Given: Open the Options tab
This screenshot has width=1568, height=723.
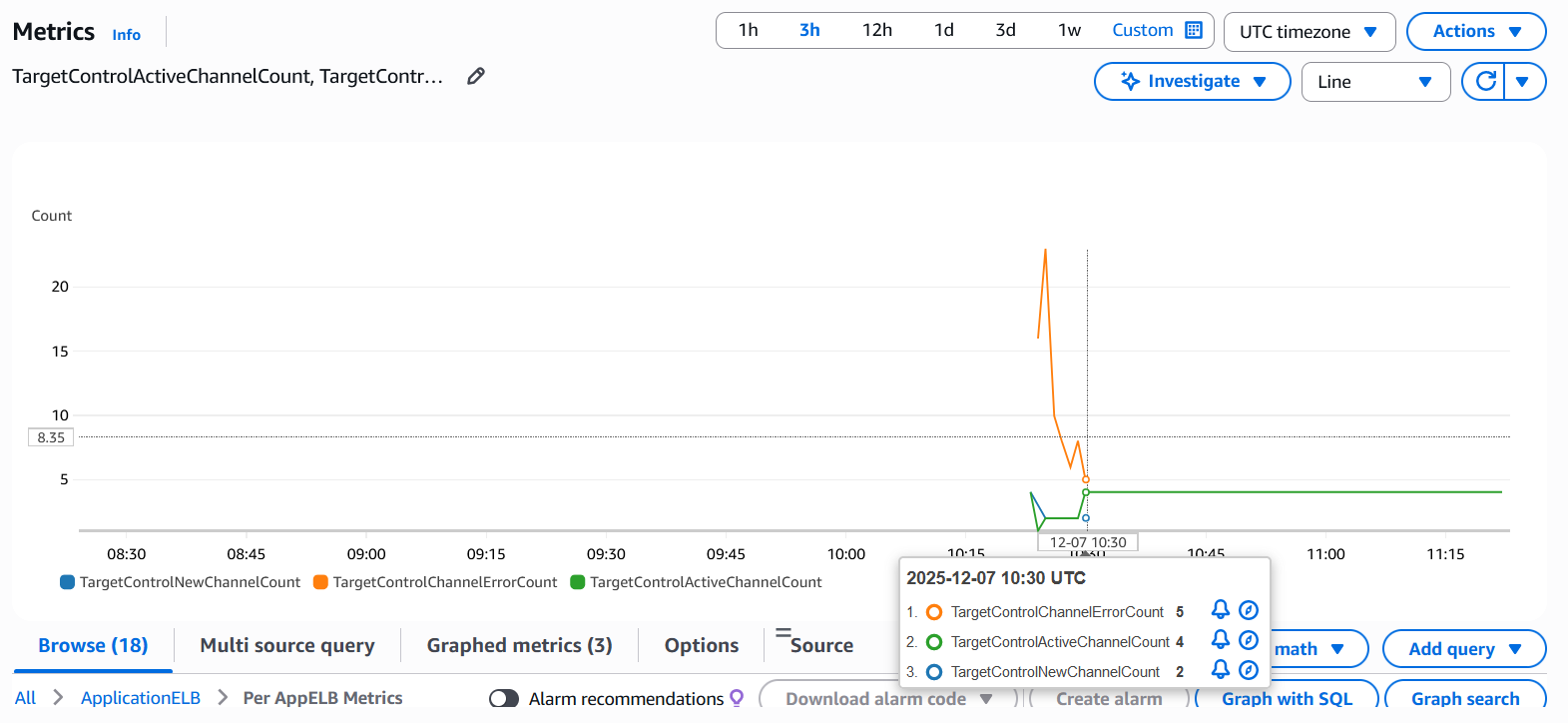Looking at the screenshot, I should pyautogui.click(x=702, y=645).
